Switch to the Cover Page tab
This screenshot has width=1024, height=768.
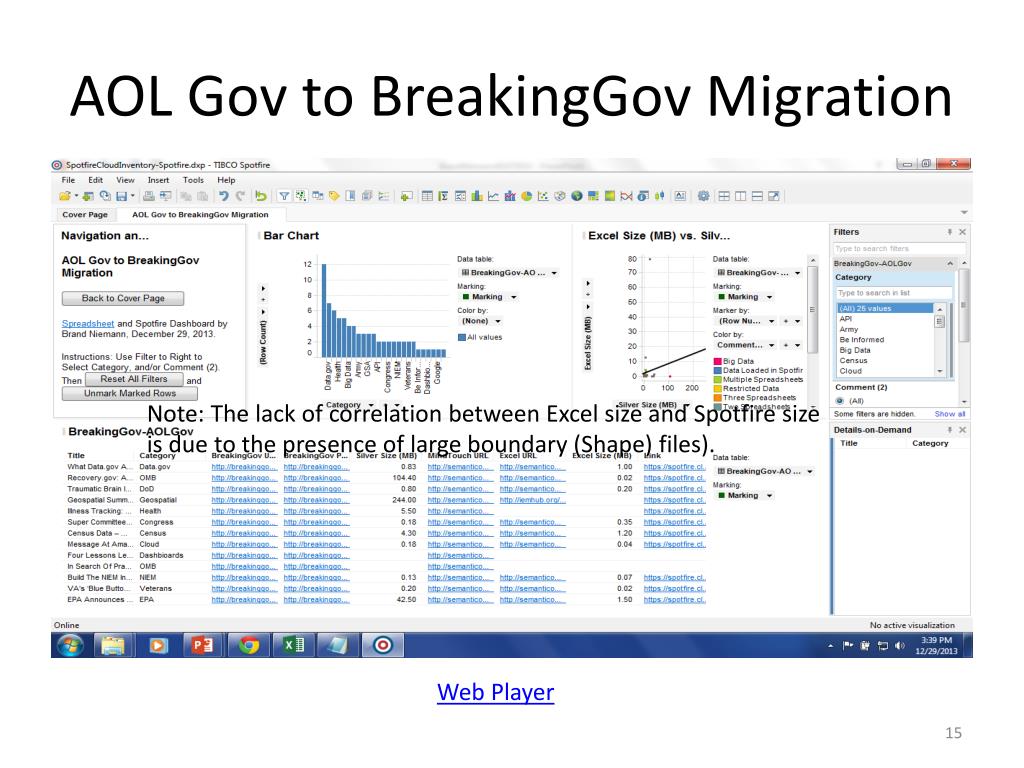(85, 214)
